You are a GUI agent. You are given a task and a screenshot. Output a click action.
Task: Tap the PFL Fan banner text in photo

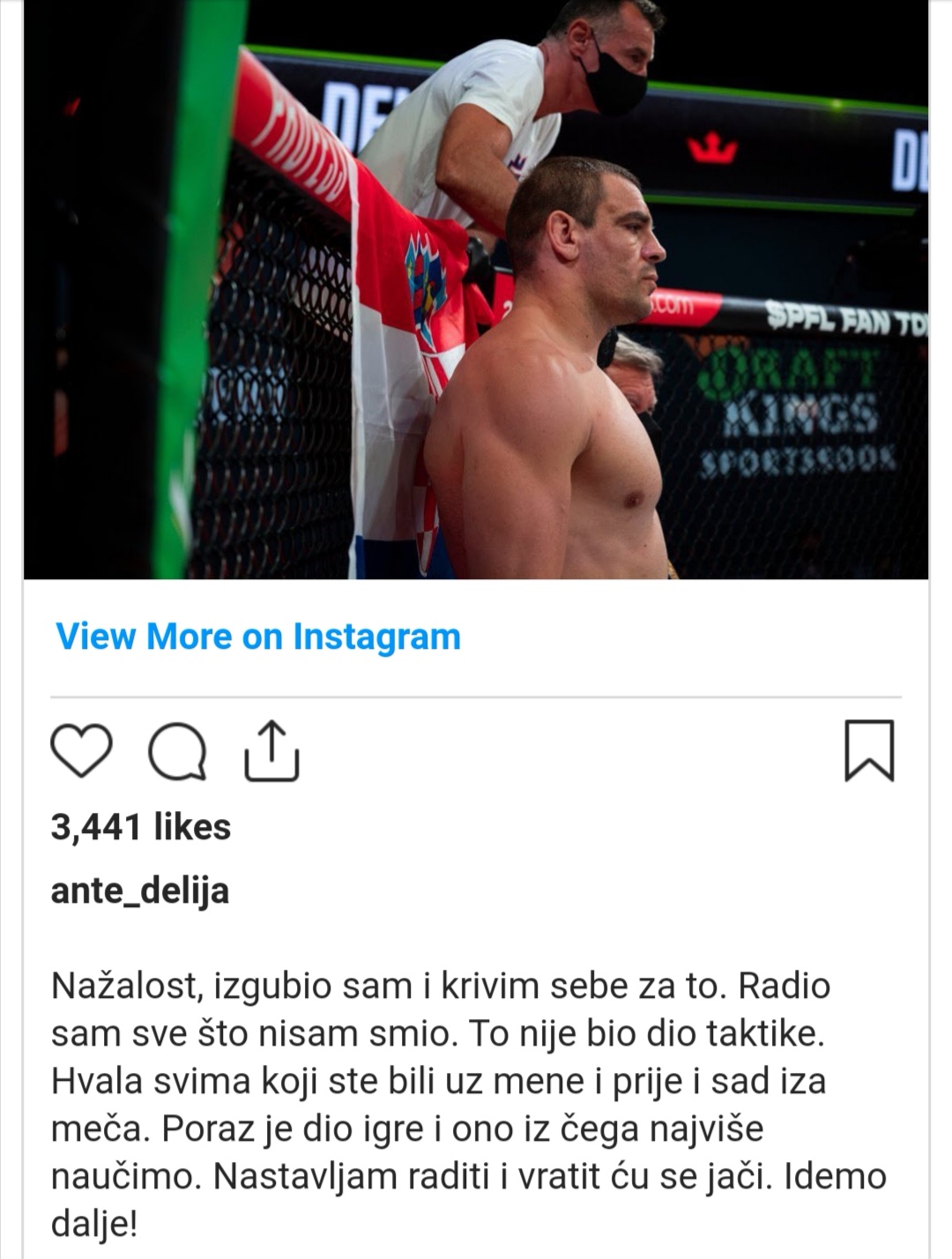[x=846, y=317]
